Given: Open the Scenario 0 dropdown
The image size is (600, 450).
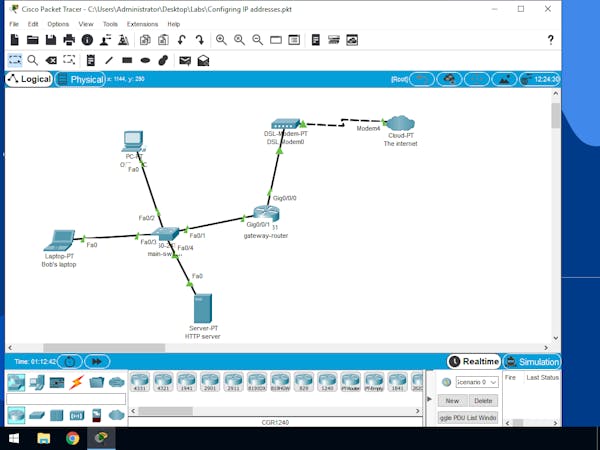Looking at the screenshot, I should pyautogui.click(x=476, y=382).
